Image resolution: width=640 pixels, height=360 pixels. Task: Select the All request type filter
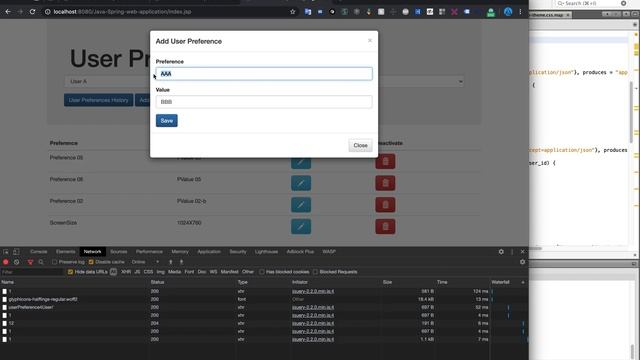[x=113, y=272]
